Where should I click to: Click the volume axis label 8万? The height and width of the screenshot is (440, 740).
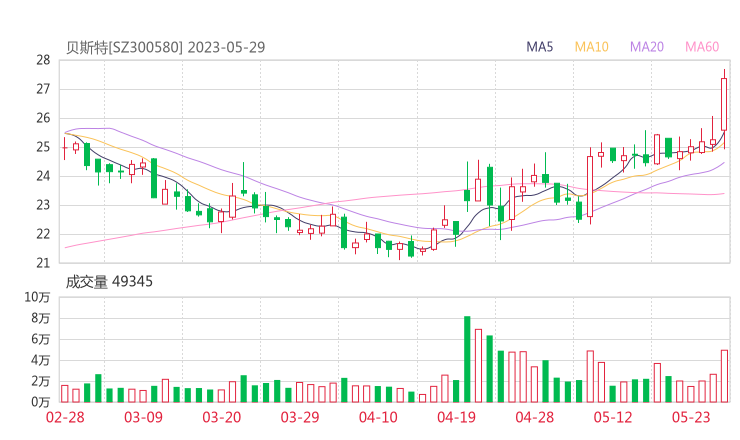pyautogui.click(x=41, y=318)
